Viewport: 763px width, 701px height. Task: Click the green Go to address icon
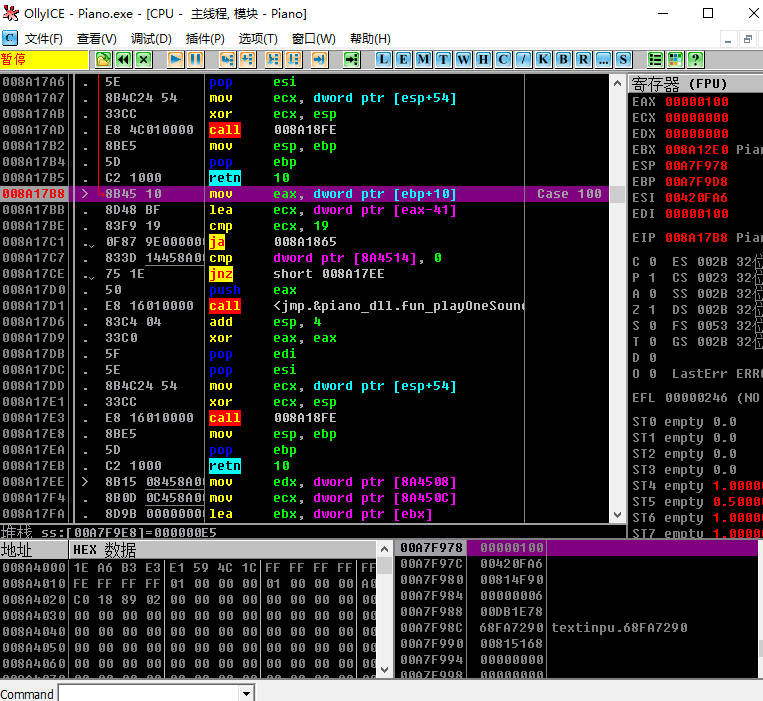tap(351, 60)
